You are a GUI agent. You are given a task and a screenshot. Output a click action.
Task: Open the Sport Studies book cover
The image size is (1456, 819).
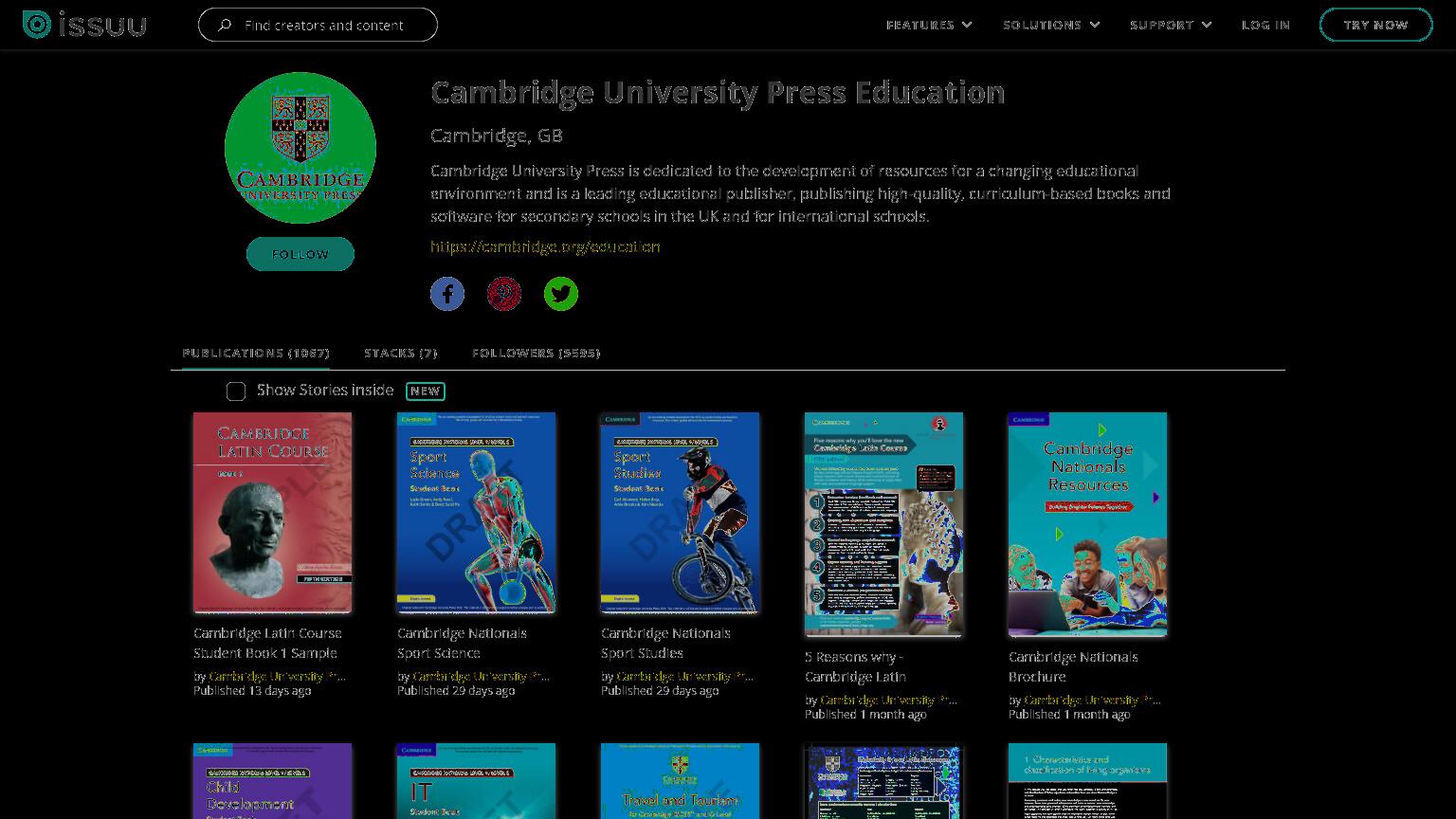(x=681, y=513)
